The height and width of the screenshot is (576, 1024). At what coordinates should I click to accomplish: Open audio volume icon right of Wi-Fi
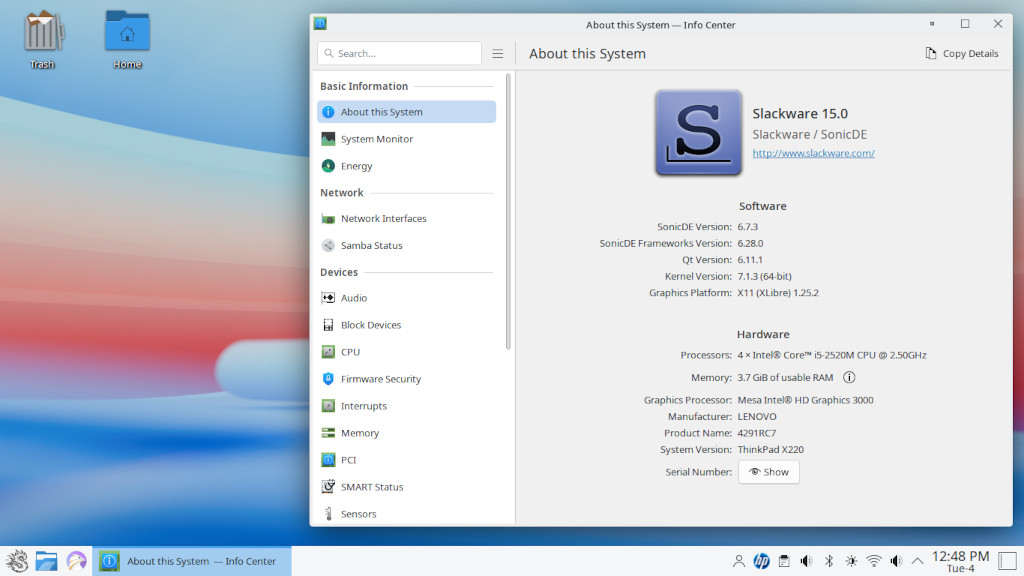(897, 561)
